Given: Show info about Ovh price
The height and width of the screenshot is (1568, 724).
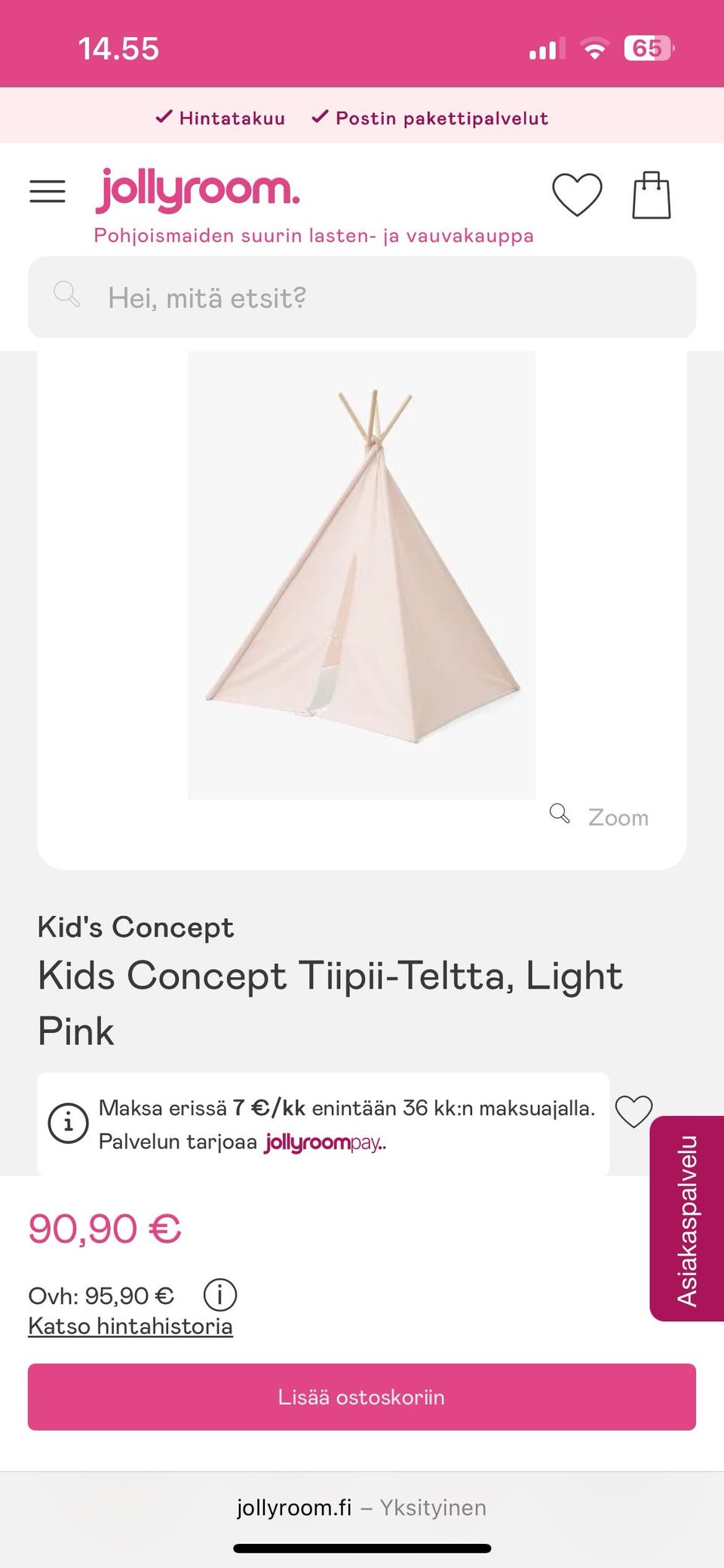Looking at the screenshot, I should (220, 1296).
